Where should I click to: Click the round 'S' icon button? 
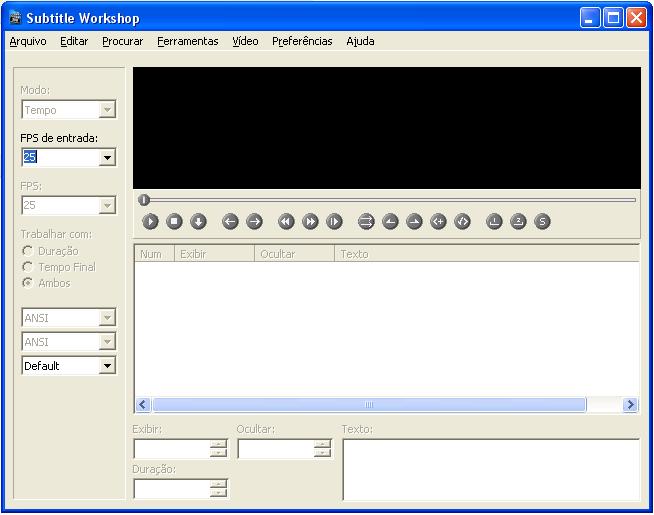click(x=542, y=221)
